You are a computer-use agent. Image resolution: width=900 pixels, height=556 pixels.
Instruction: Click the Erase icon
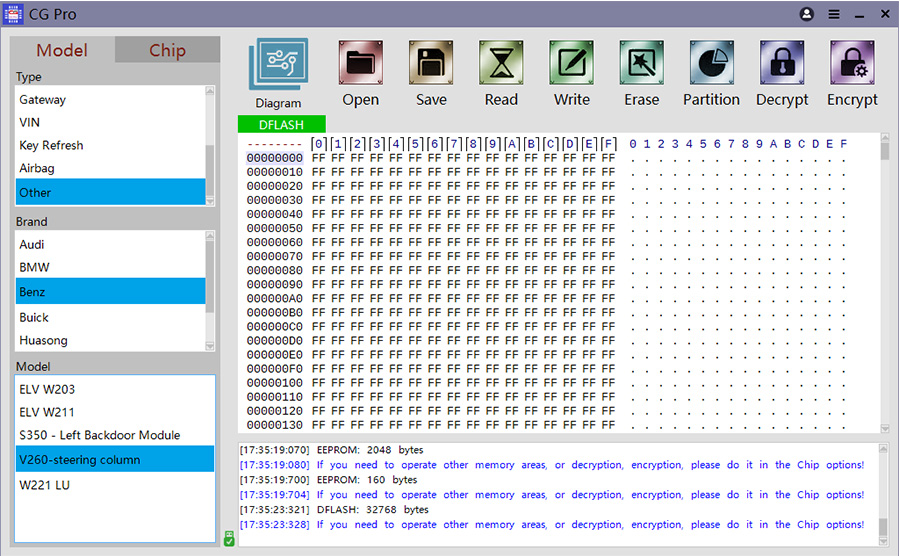tap(641, 64)
